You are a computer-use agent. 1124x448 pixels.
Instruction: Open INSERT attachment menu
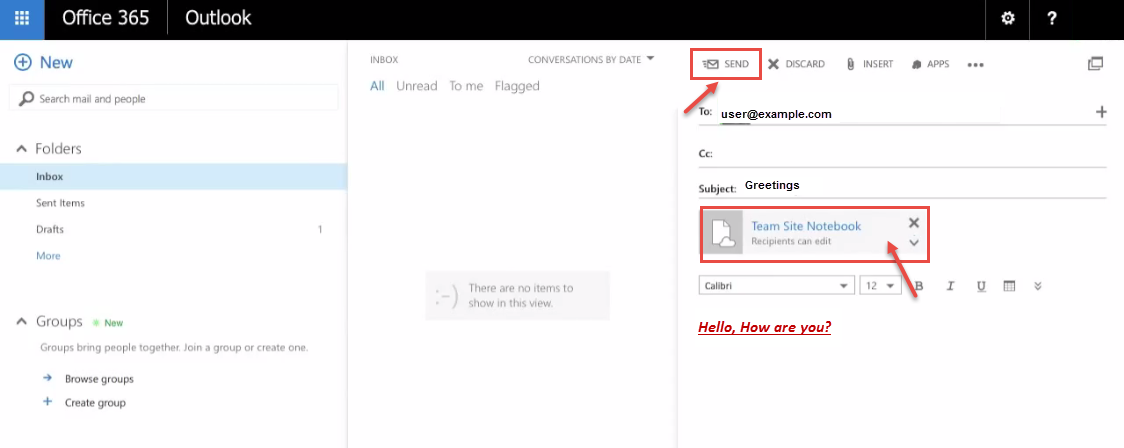pos(870,64)
